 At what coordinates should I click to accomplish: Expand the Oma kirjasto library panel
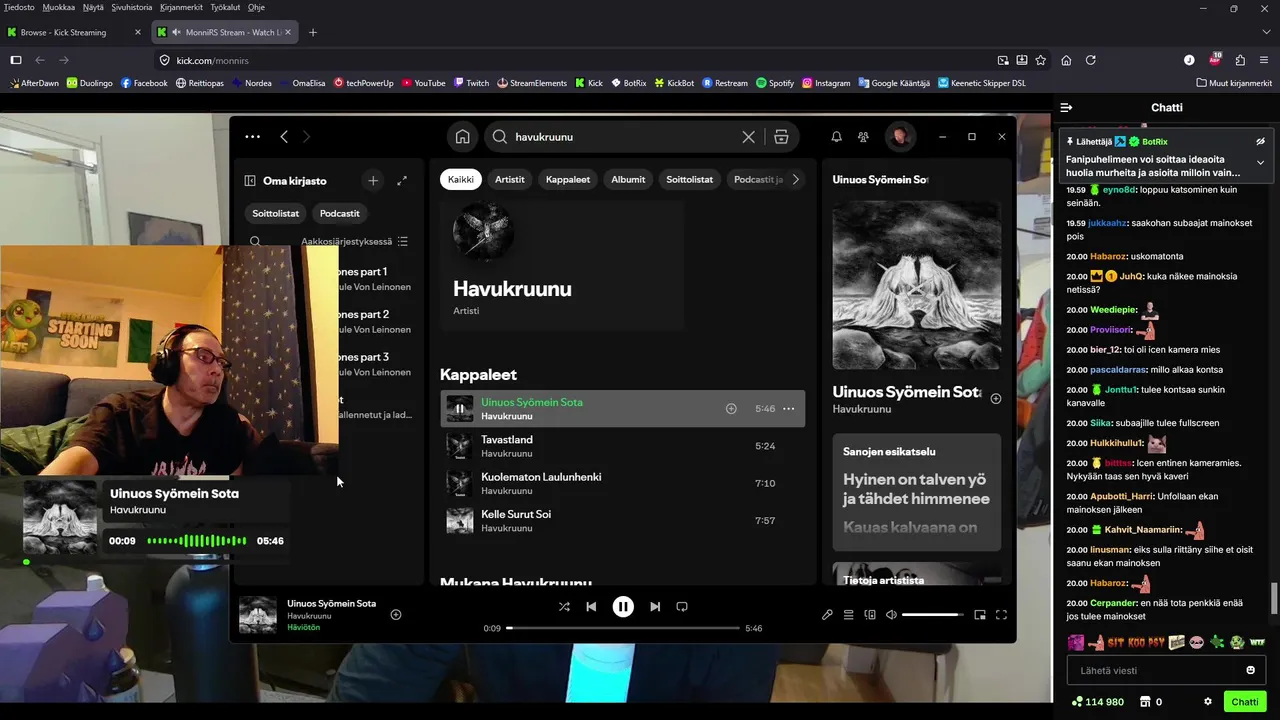pyautogui.click(x=402, y=181)
